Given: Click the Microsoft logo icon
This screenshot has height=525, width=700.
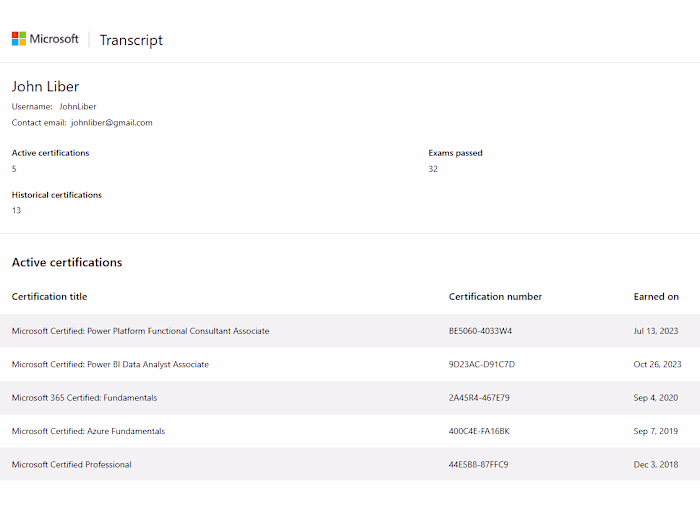Looking at the screenshot, I should coord(19,39).
